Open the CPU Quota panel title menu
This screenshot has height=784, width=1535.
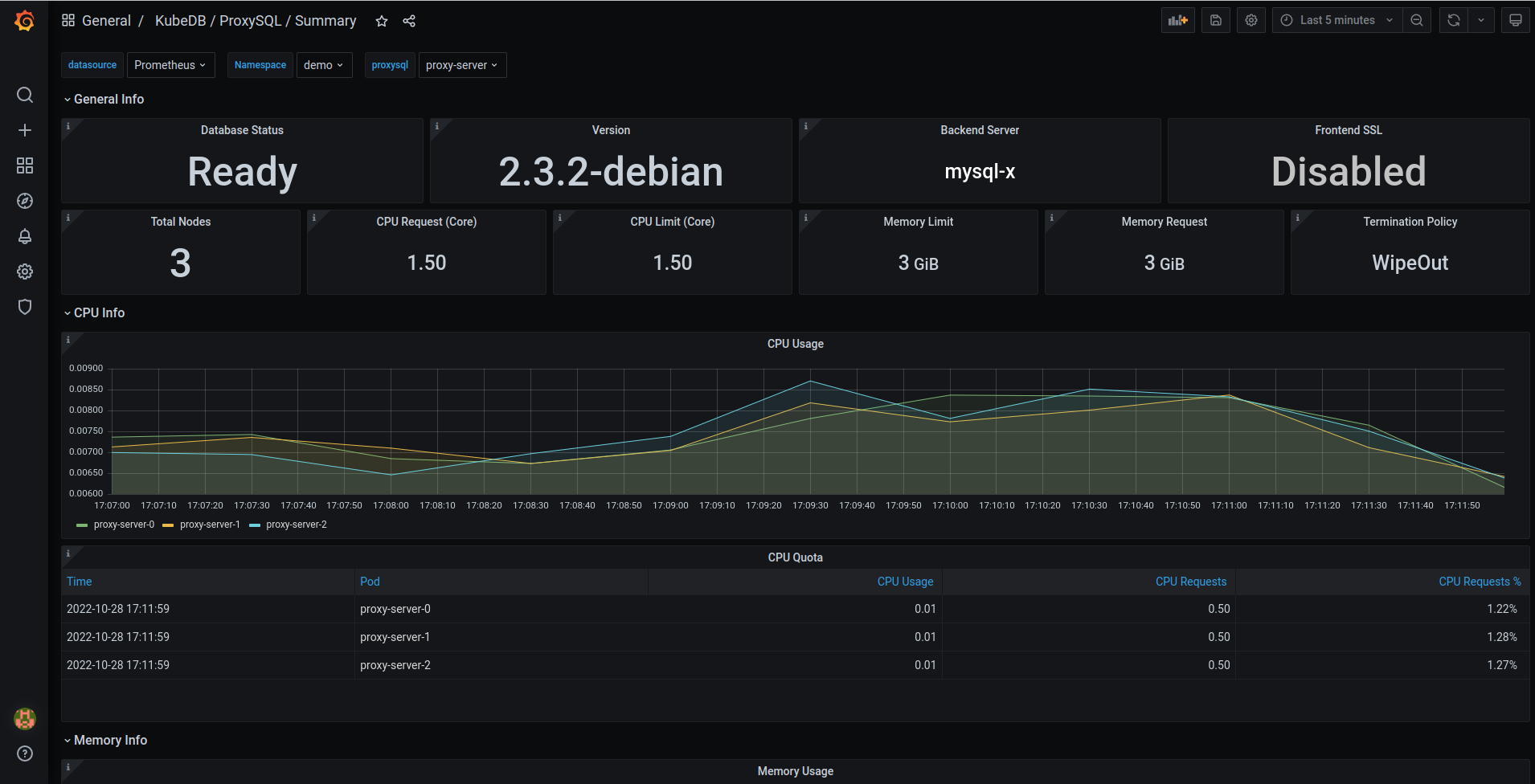coord(796,557)
